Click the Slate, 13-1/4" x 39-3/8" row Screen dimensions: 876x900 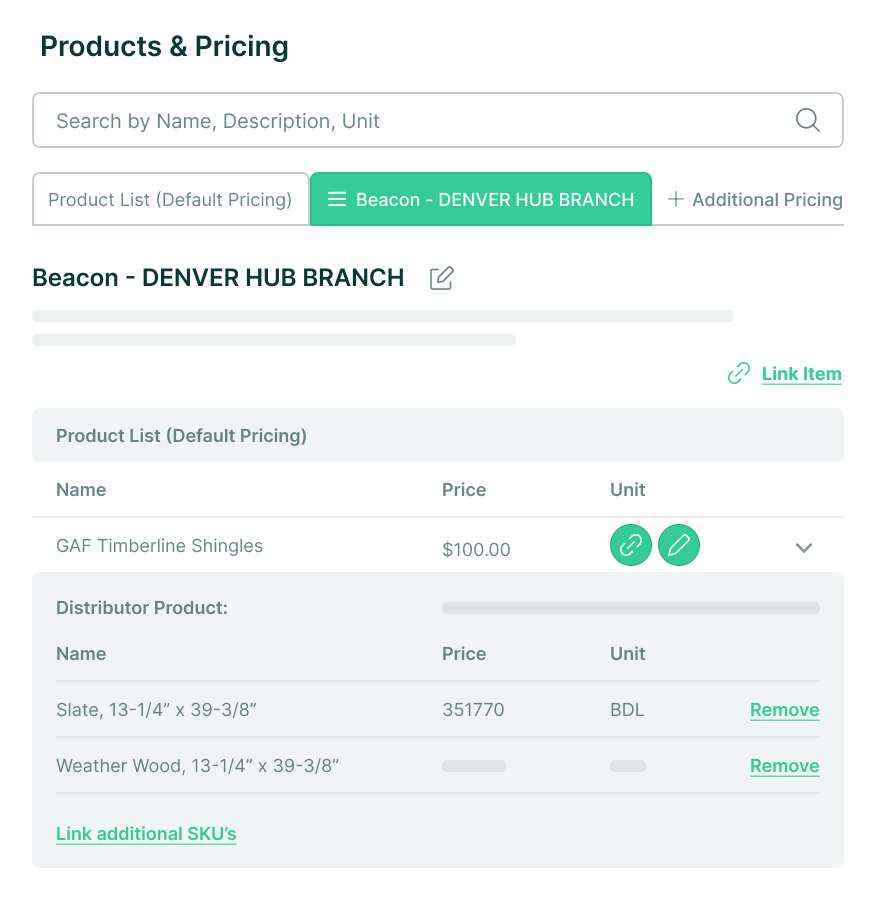tap(437, 710)
